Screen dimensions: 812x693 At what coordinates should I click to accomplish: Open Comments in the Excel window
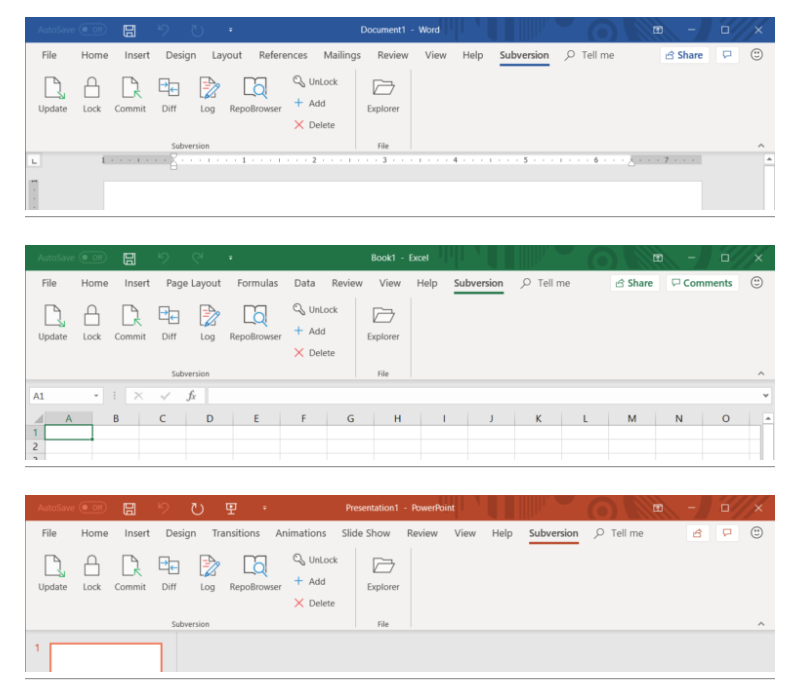(702, 283)
